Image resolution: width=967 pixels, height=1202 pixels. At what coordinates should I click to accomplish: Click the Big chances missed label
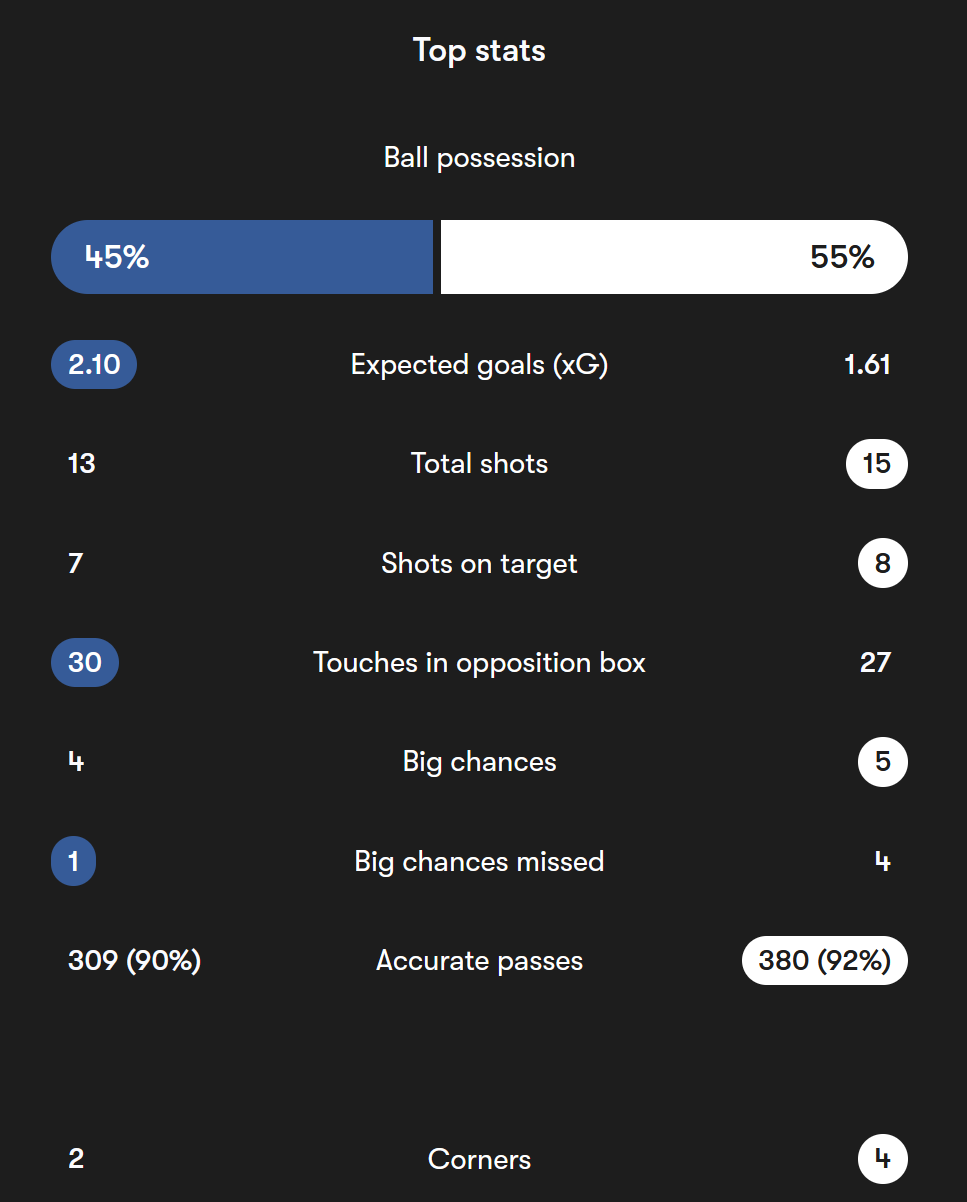pyautogui.click(x=479, y=861)
